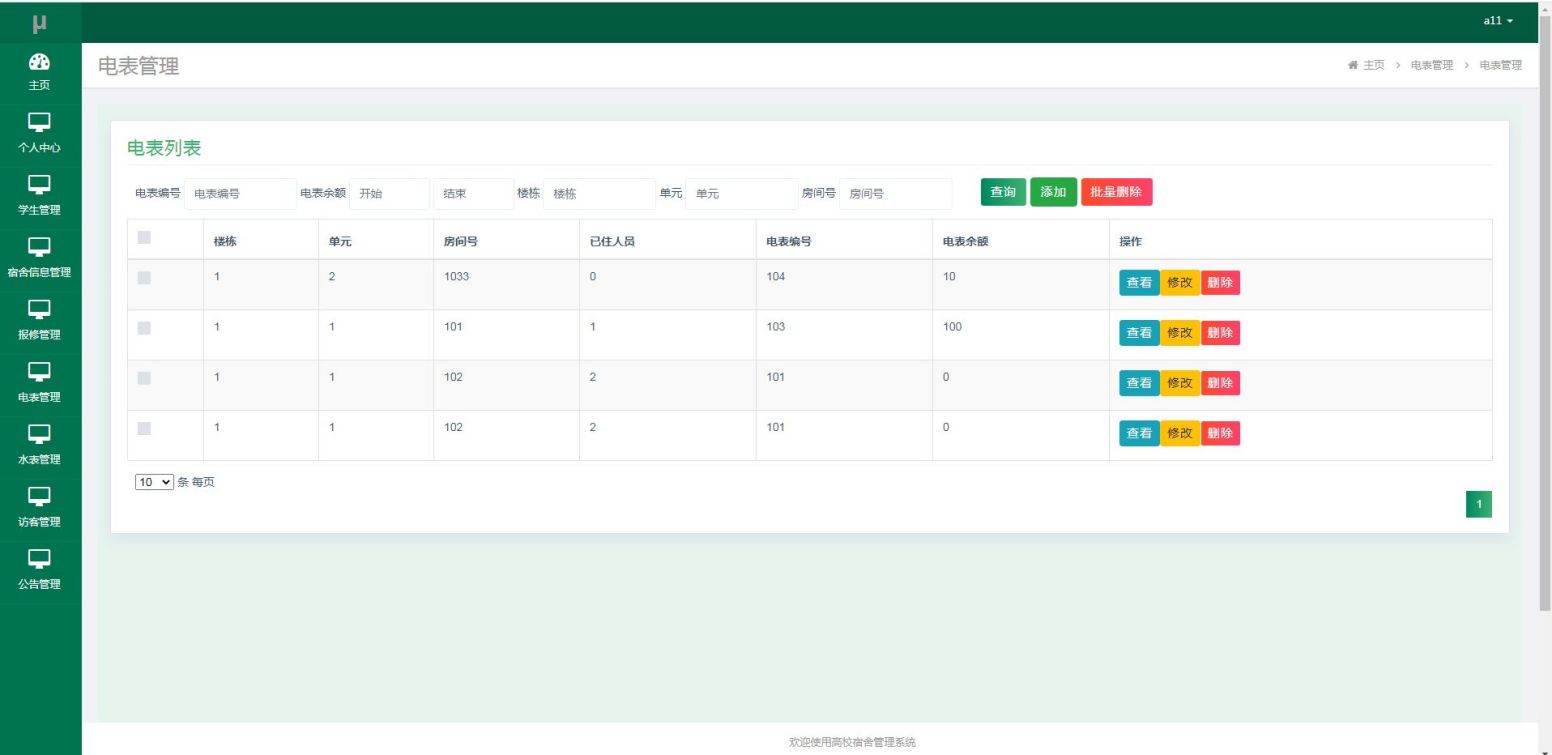Edit the meter 104 row with 修改

click(1180, 283)
